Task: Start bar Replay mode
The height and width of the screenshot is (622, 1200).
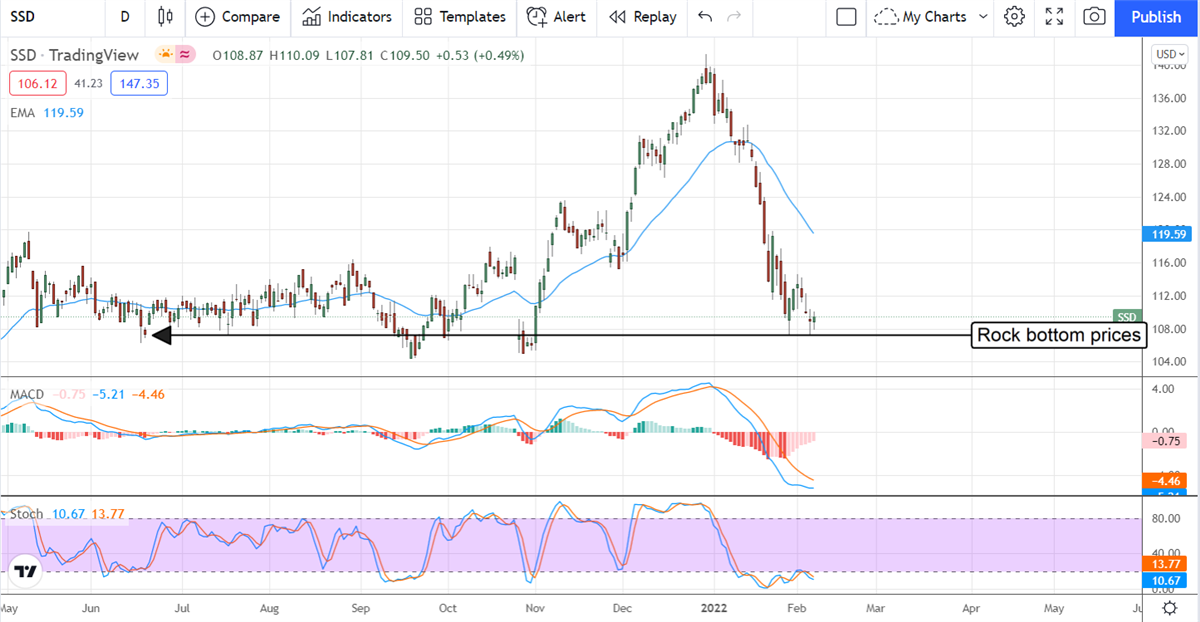Action: point(642,16)
